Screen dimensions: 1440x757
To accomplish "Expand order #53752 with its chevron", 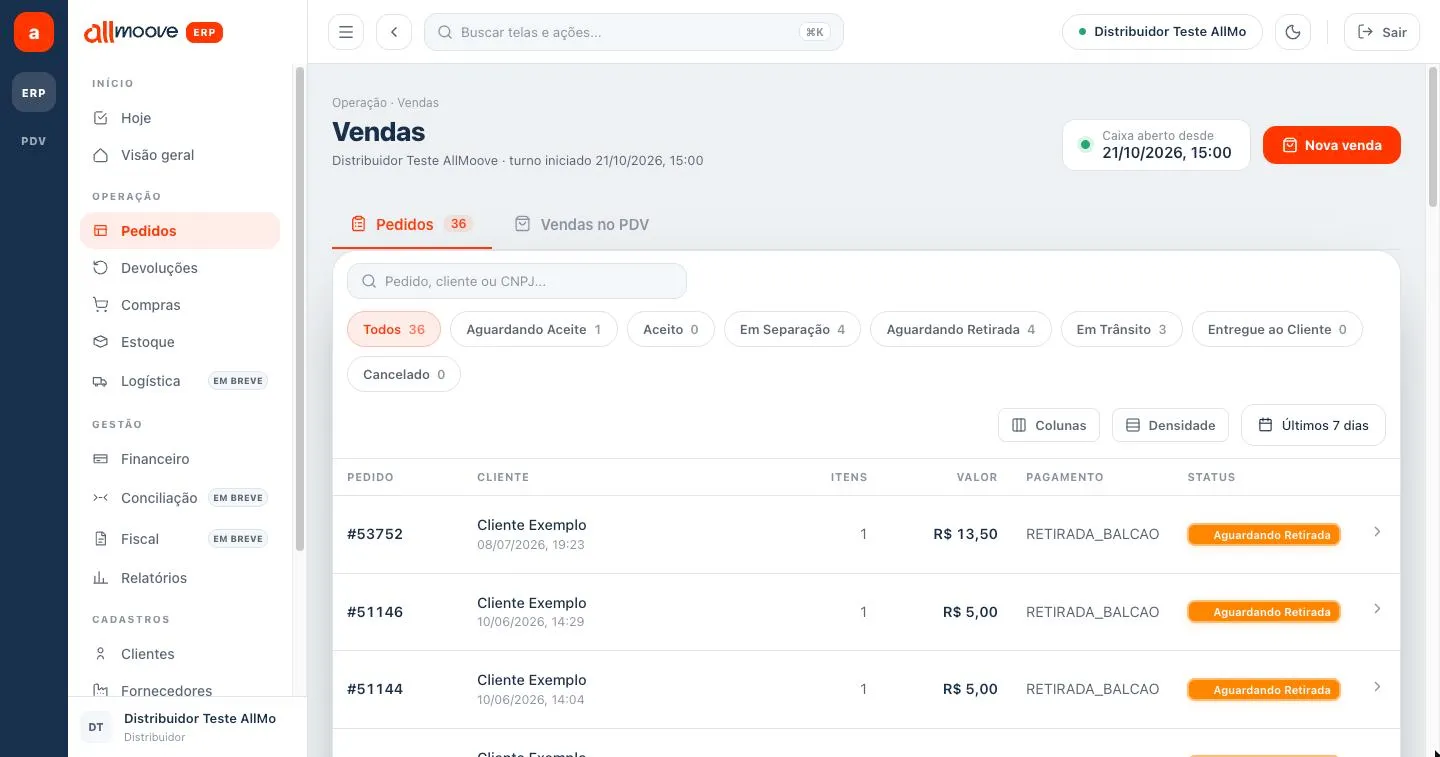I will [1377, 532].
